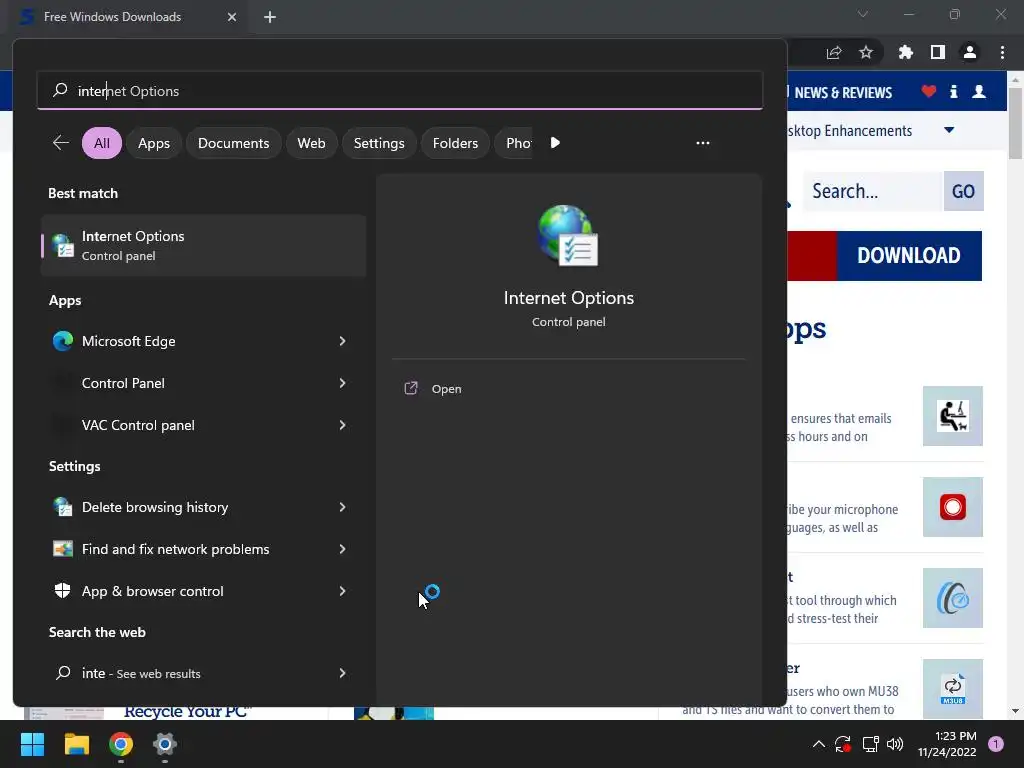Expand App & browser control chevron

pyautogui.click(x=342, y=591)
